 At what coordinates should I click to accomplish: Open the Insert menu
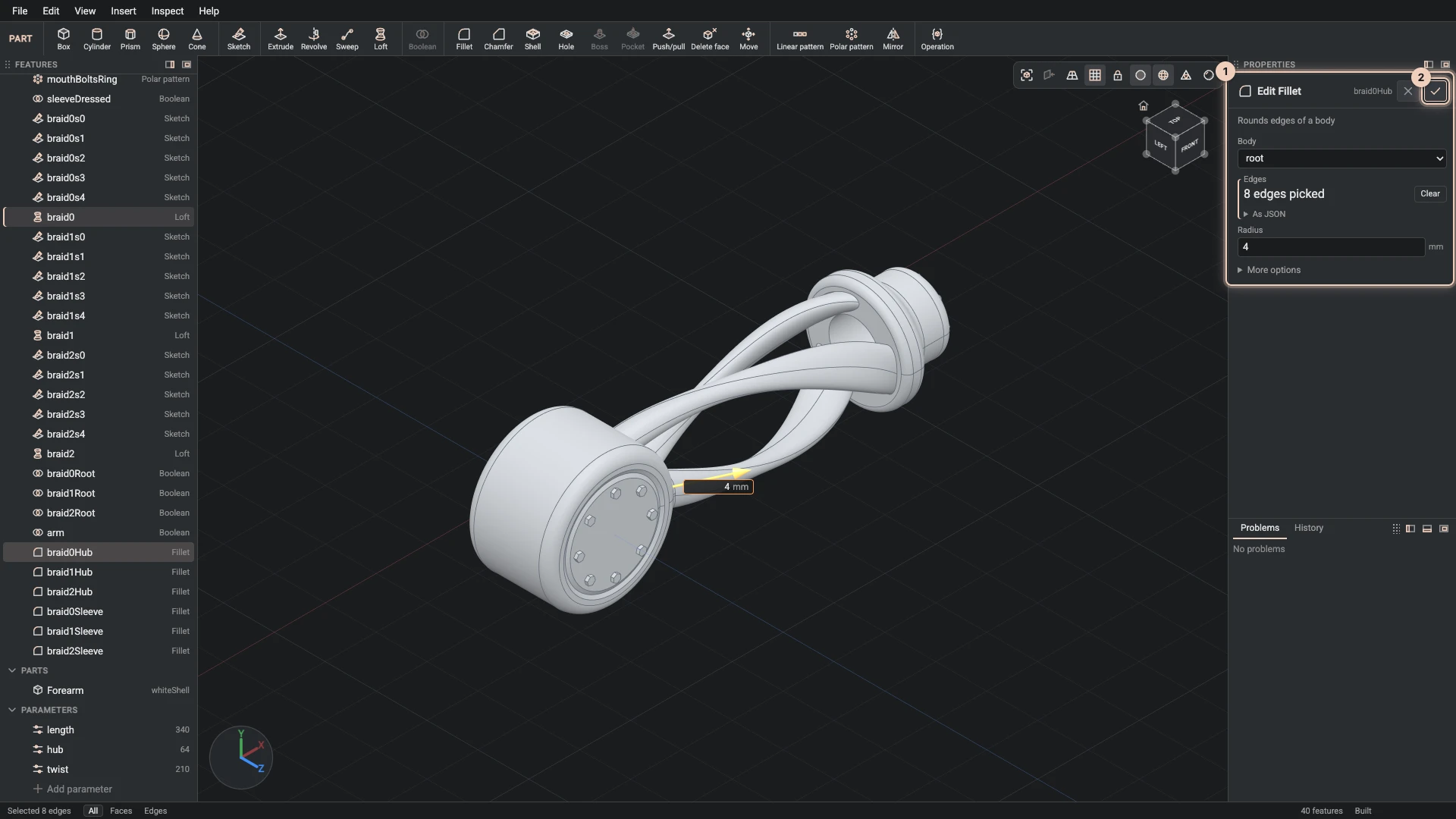tap(124, 11)
